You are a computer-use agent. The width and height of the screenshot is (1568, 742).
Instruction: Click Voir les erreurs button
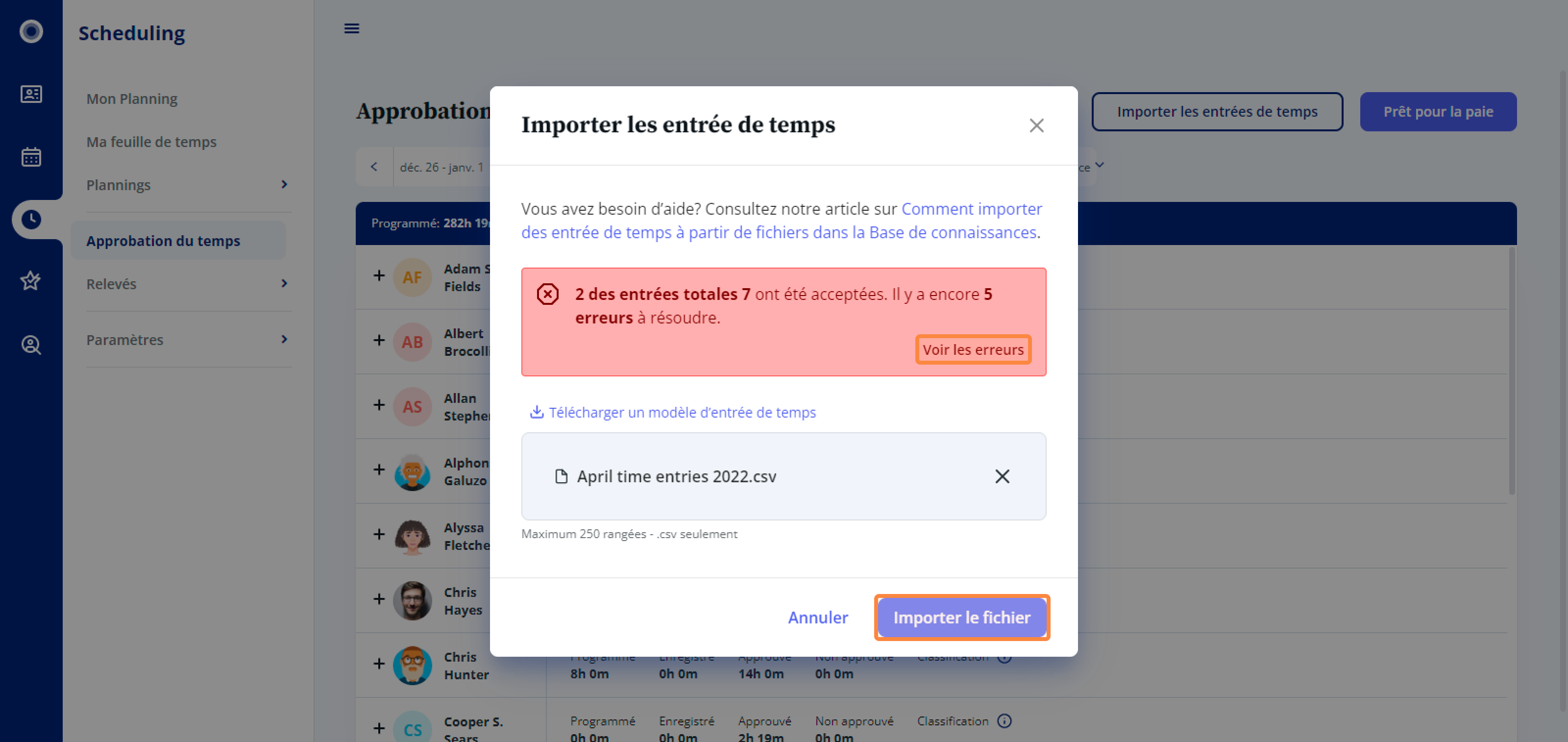point(973,349)
